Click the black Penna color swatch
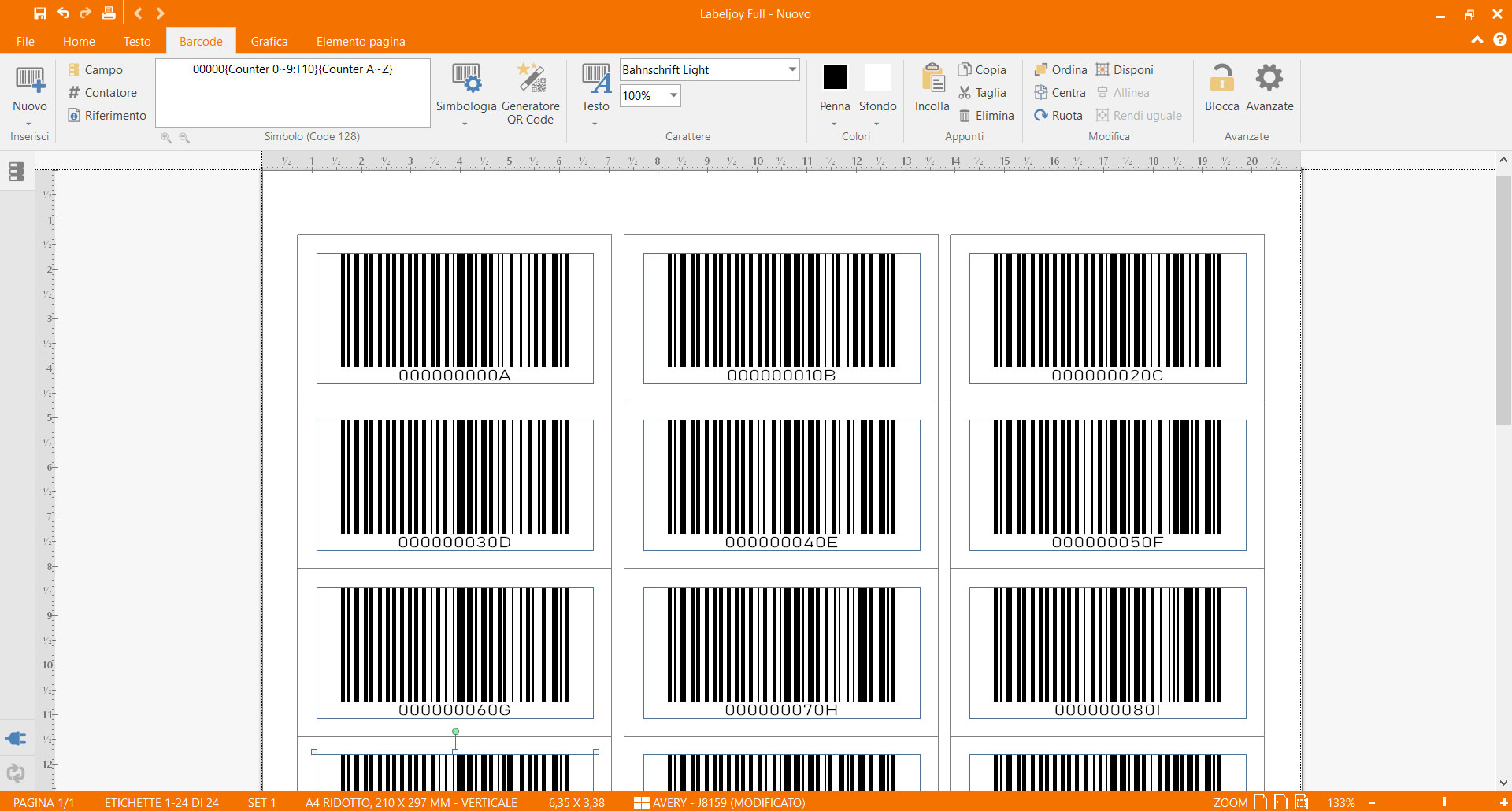The image size is (1512, 811). pyautogui.click(x=835, y=77)
